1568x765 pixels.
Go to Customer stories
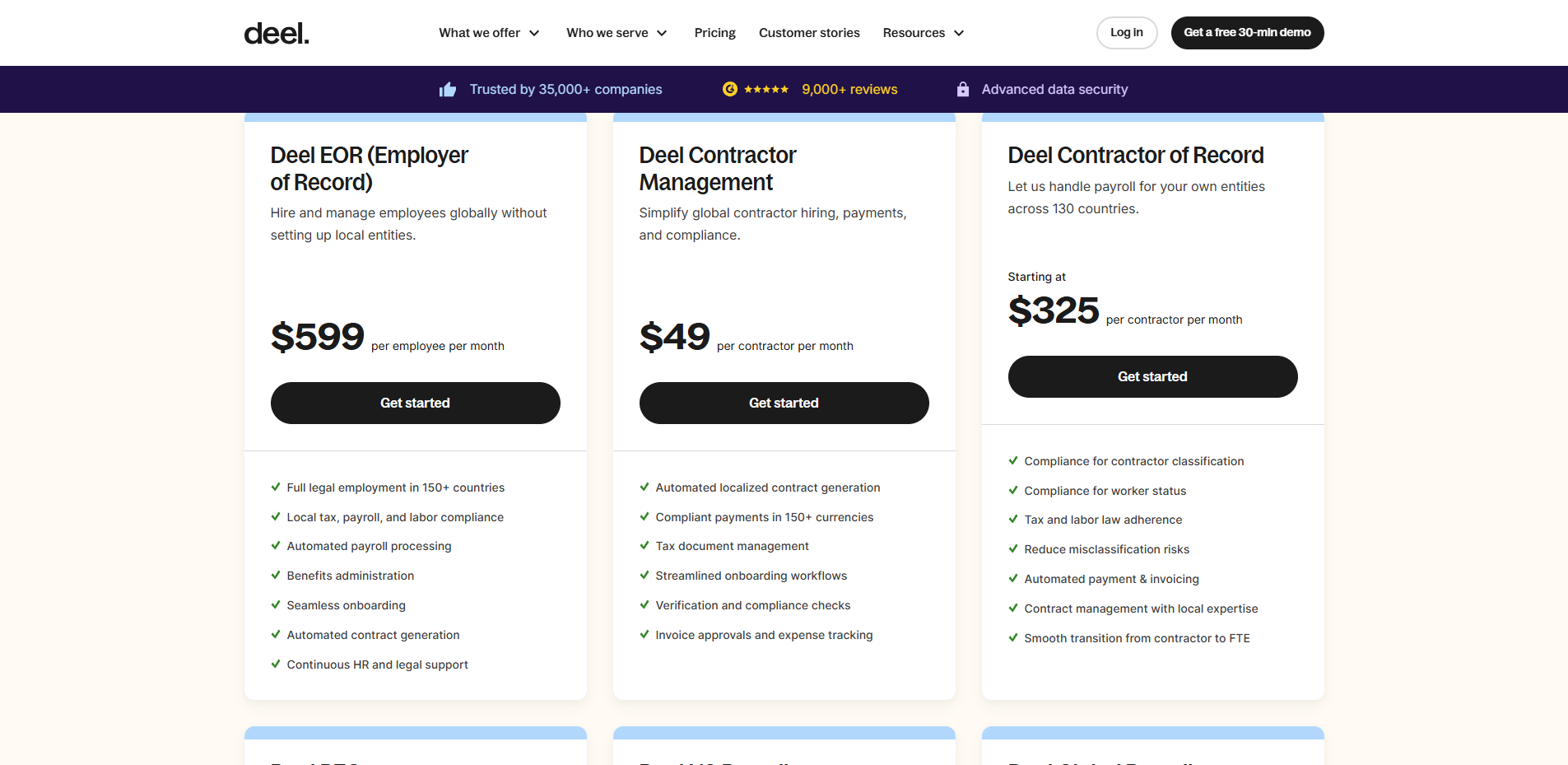pyautogui.click(x=809, y=33)
